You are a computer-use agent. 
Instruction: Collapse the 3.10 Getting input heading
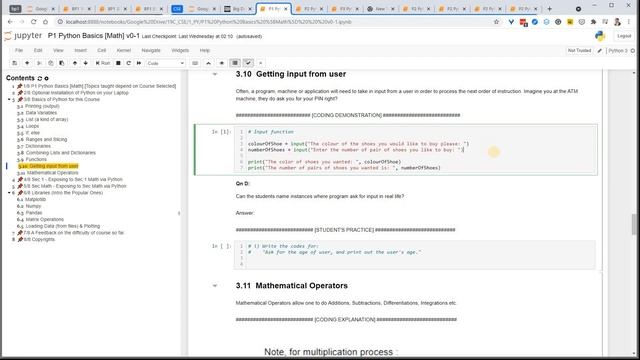pos(215,74)
